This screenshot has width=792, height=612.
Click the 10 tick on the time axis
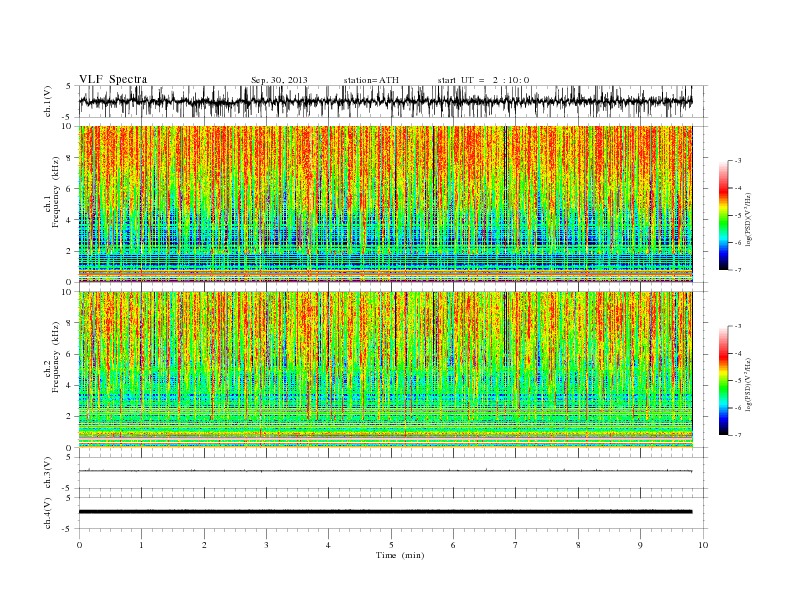tap(703, 545)
